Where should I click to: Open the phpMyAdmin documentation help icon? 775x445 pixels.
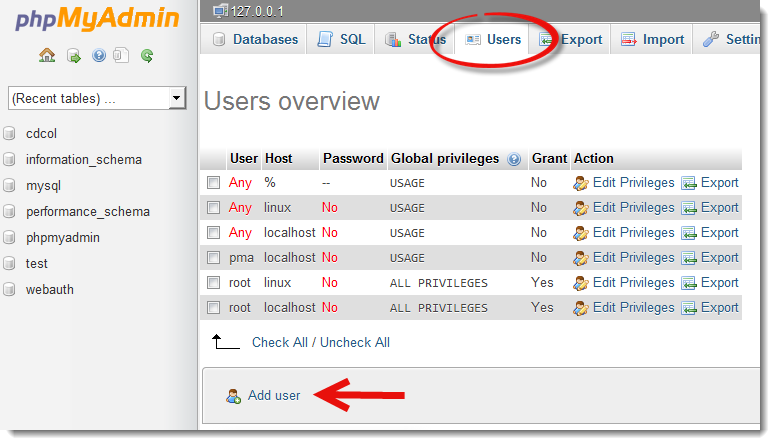pyautogui.click(x=99, y=55)
